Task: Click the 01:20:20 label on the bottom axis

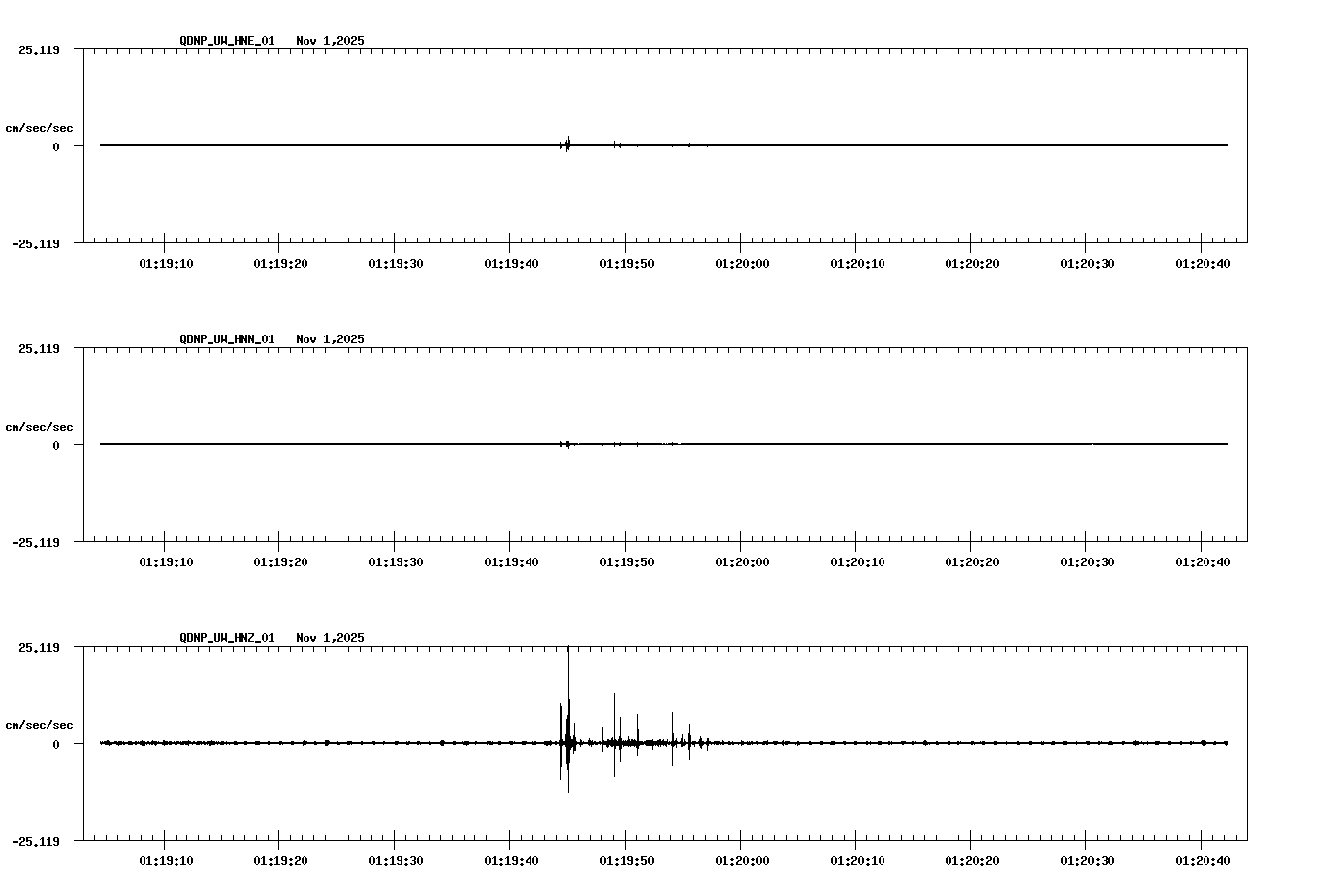Action: click(x=974, y=858)
